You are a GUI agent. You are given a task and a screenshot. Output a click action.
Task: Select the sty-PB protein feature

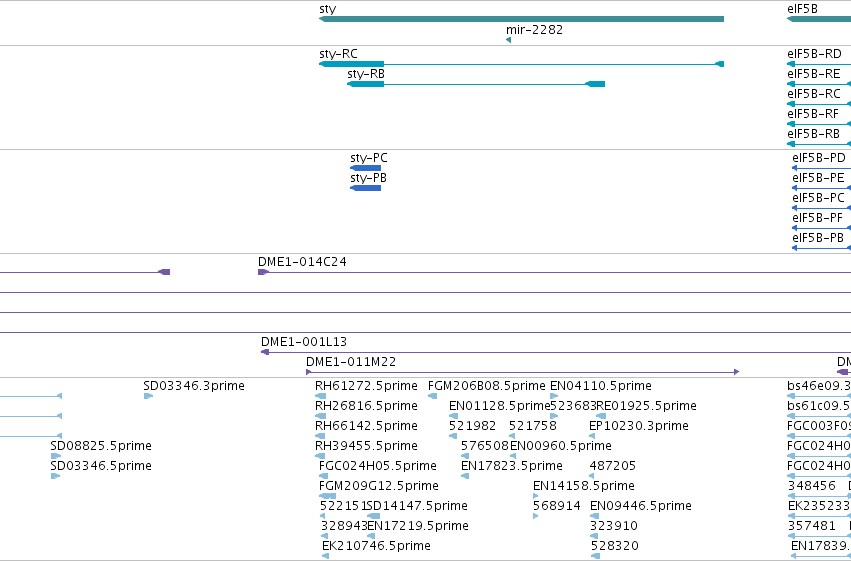click(x=365, y=188)
